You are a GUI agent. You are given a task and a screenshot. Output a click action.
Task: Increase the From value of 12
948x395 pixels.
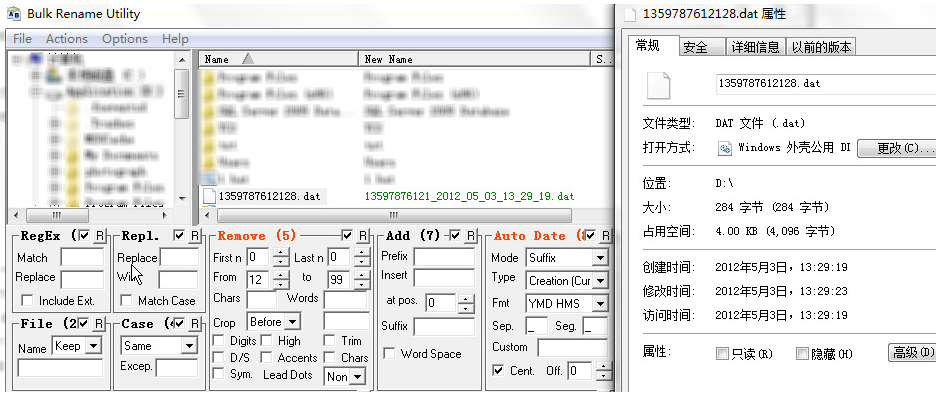pyautogui.click(x=281, y=275)
